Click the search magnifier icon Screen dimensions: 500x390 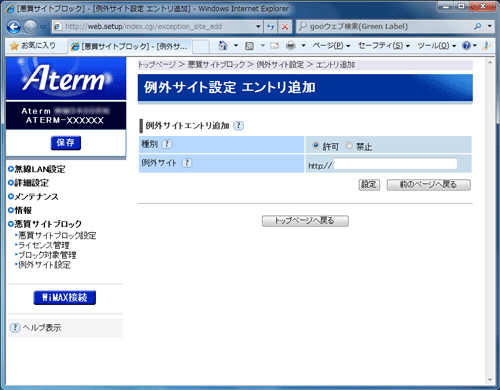[478, 26]
